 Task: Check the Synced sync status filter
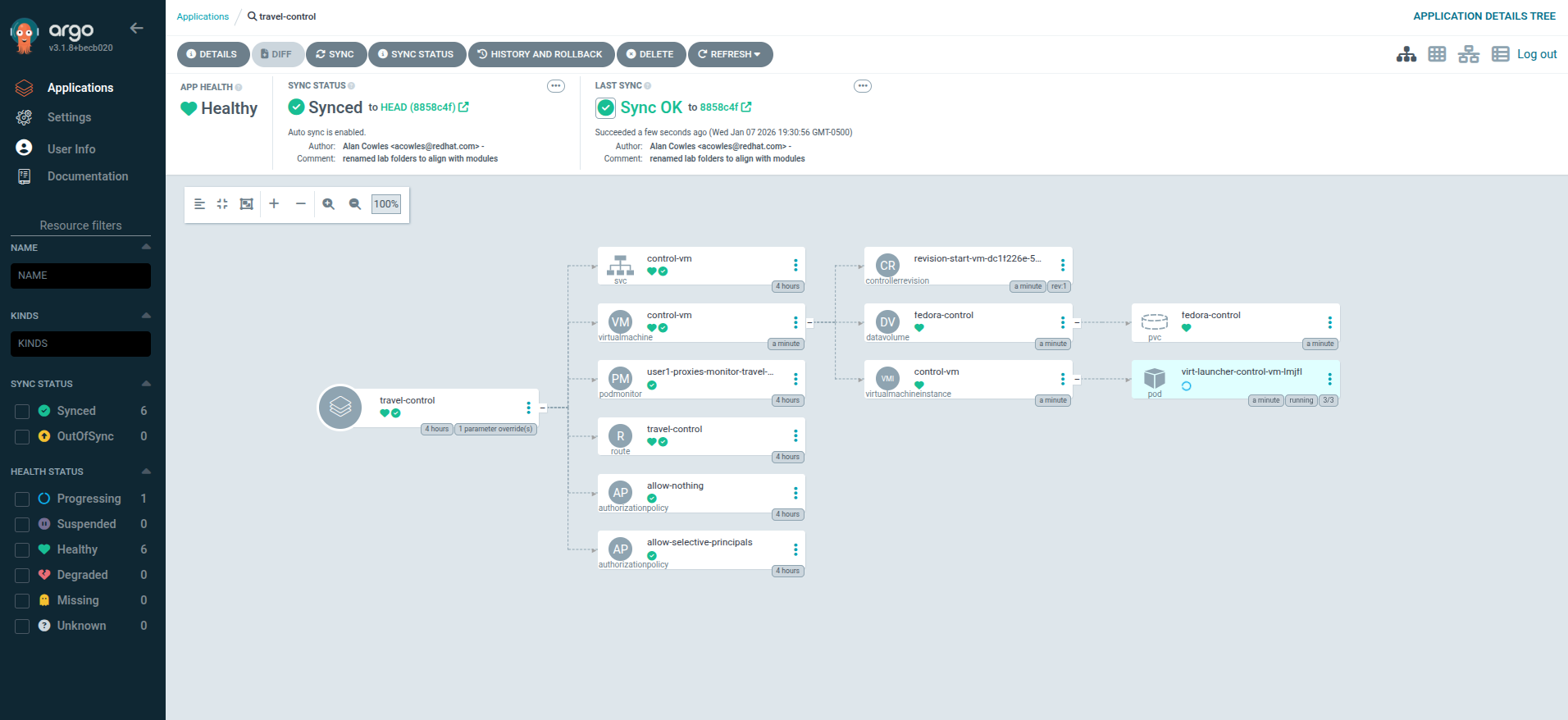point(22,411)
